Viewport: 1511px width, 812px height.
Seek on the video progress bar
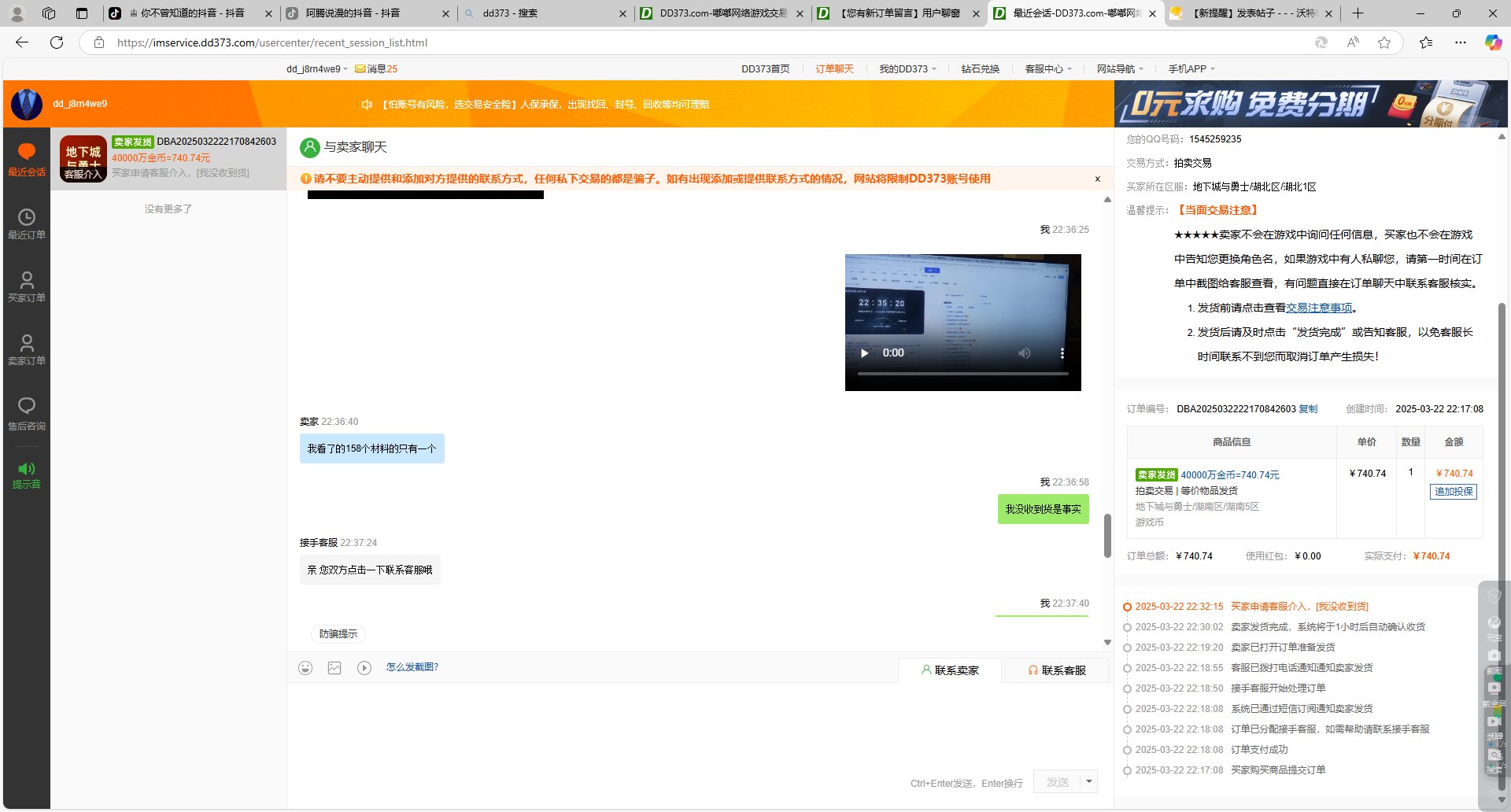click(x=962, y=374)
